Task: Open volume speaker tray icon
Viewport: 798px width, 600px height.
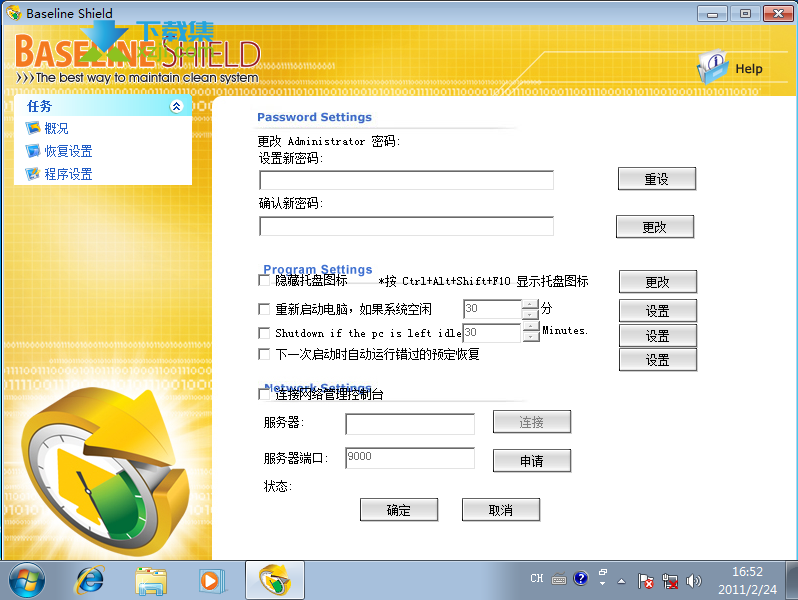Action: [693, 581]
